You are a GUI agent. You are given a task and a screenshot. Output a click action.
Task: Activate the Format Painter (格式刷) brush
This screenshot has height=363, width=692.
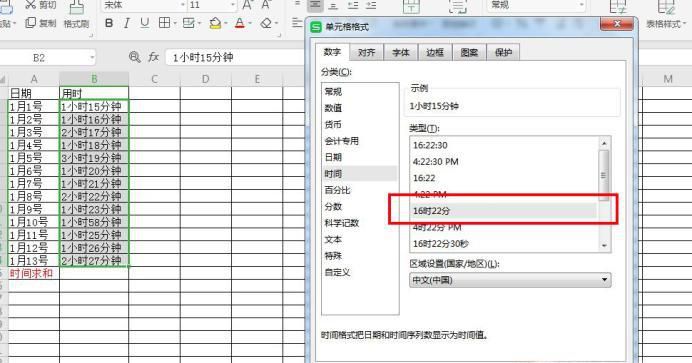(77, 7)
